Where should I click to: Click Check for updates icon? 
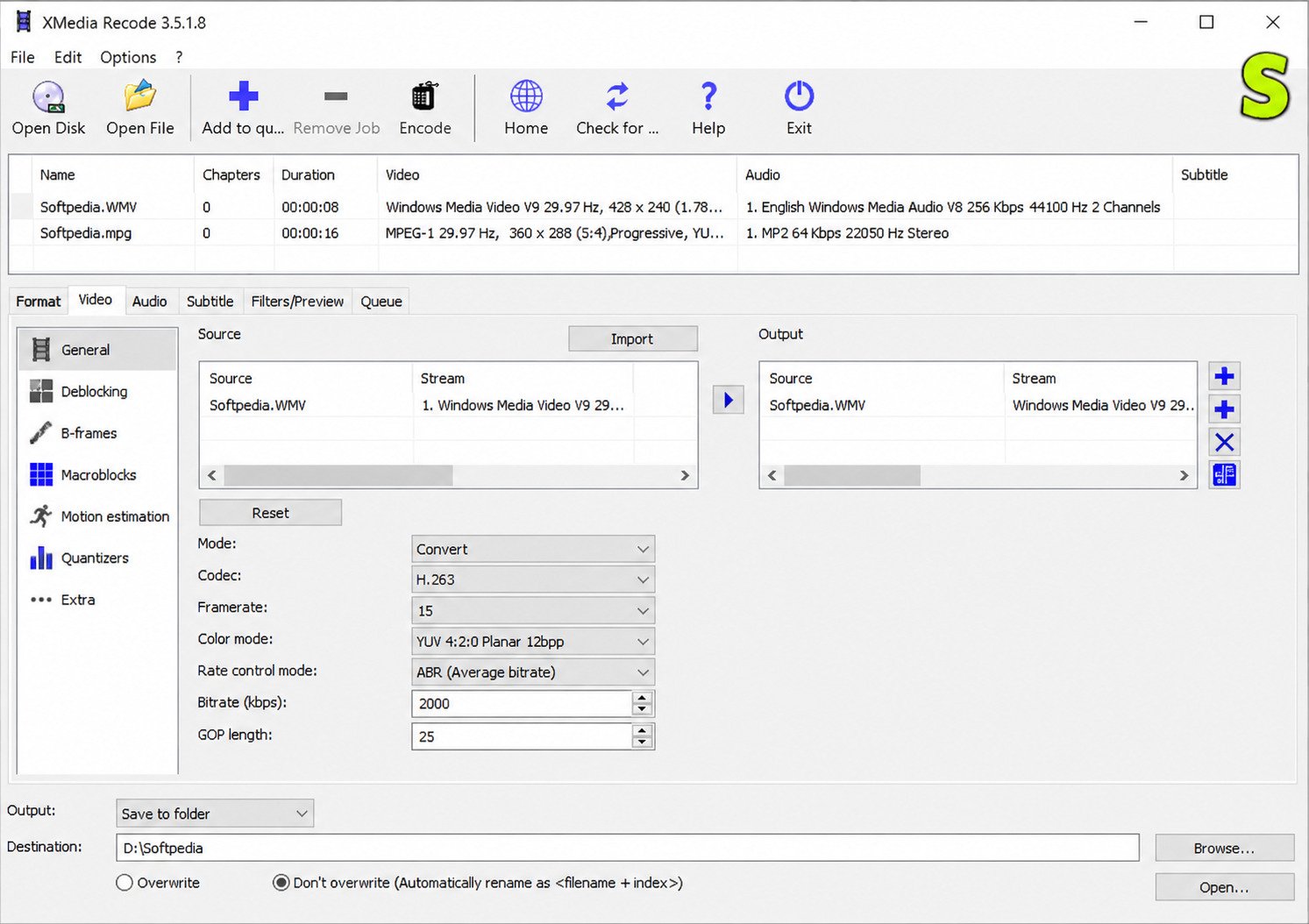(617, 96)
